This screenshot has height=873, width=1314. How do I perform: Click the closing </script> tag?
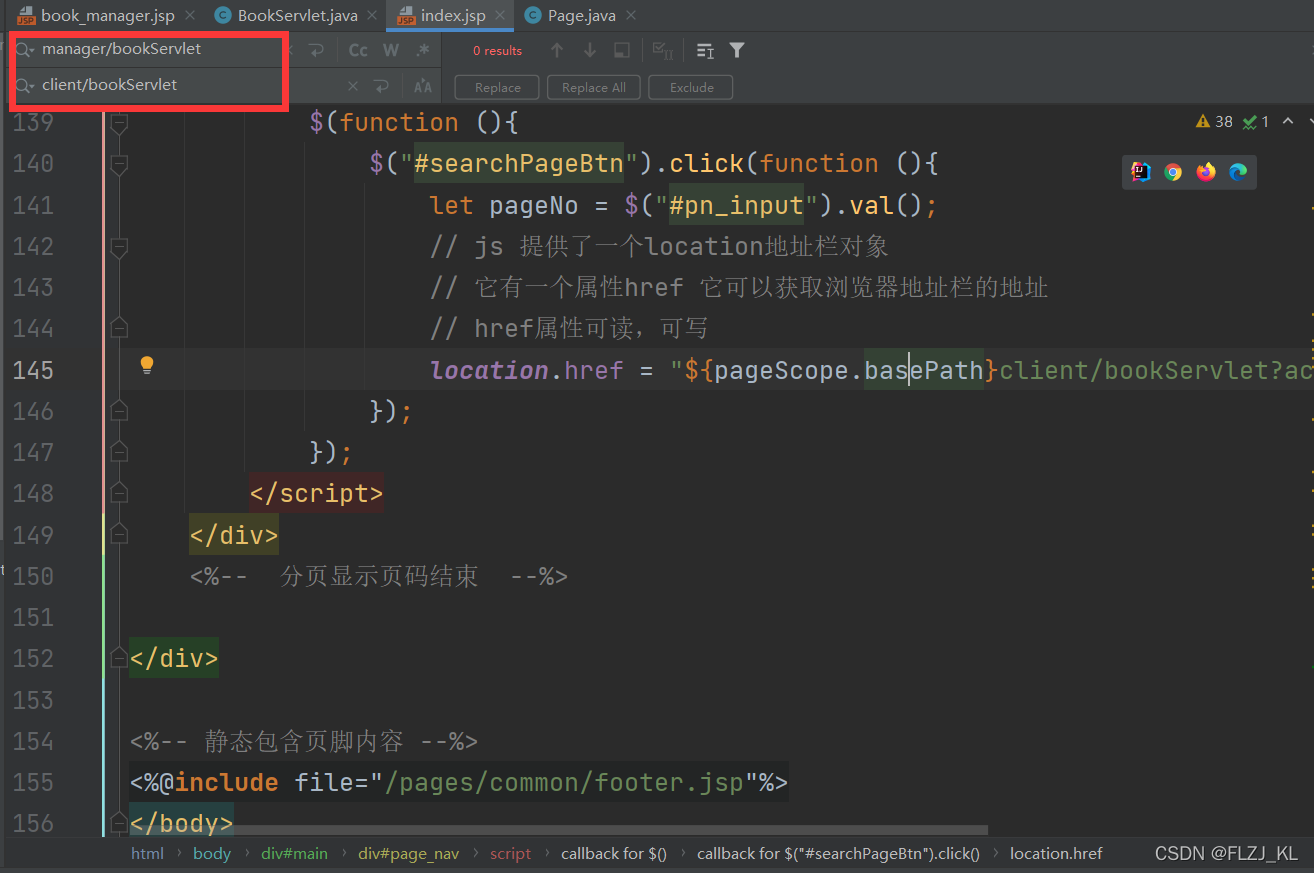click(x=316, y=494)
